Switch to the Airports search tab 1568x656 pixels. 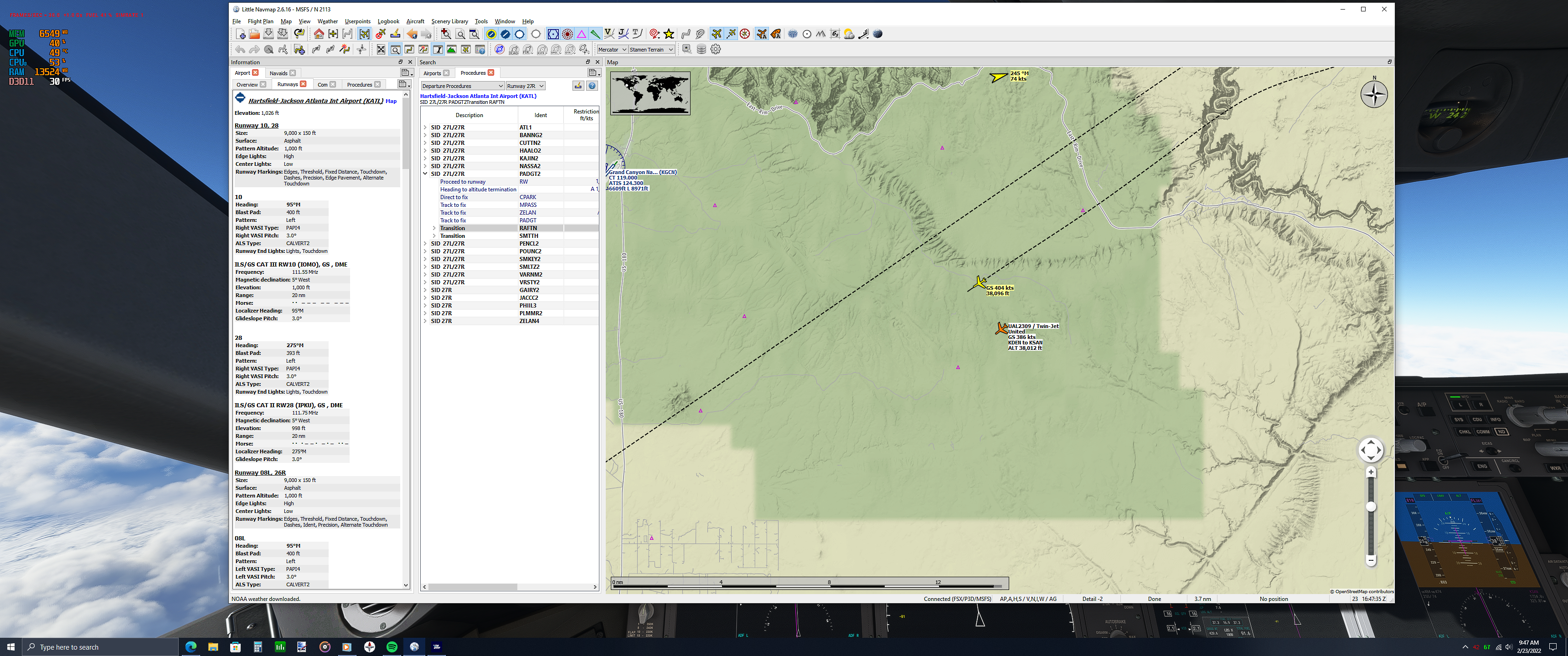point(432,73)
